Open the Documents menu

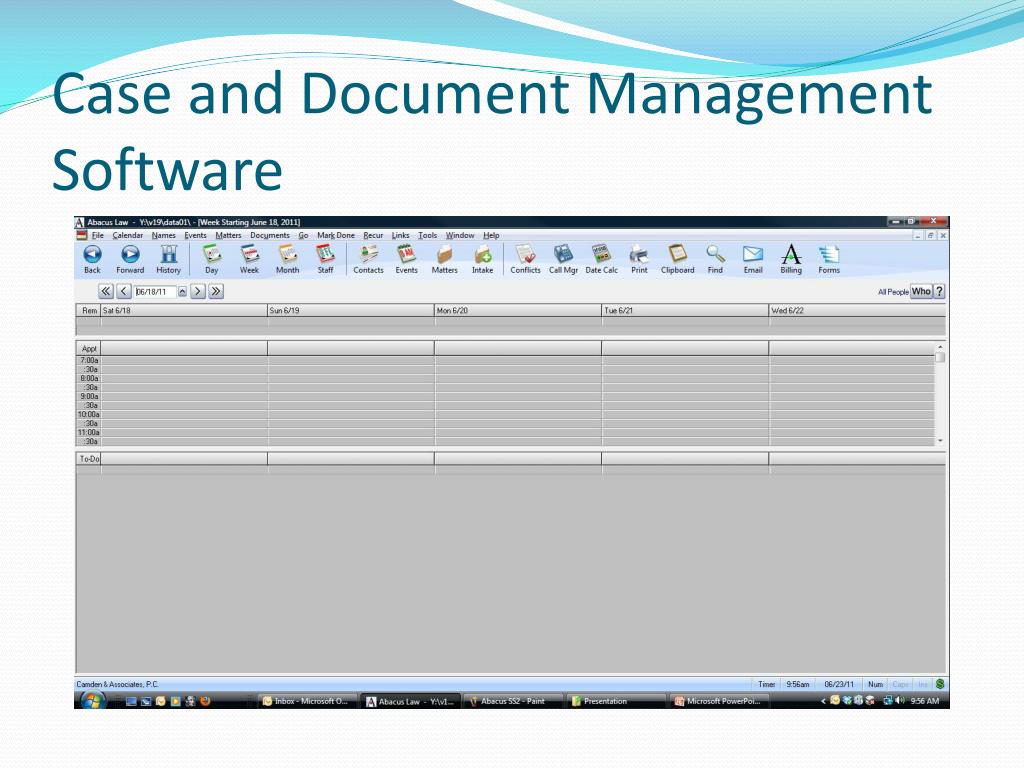coord(270,235)
